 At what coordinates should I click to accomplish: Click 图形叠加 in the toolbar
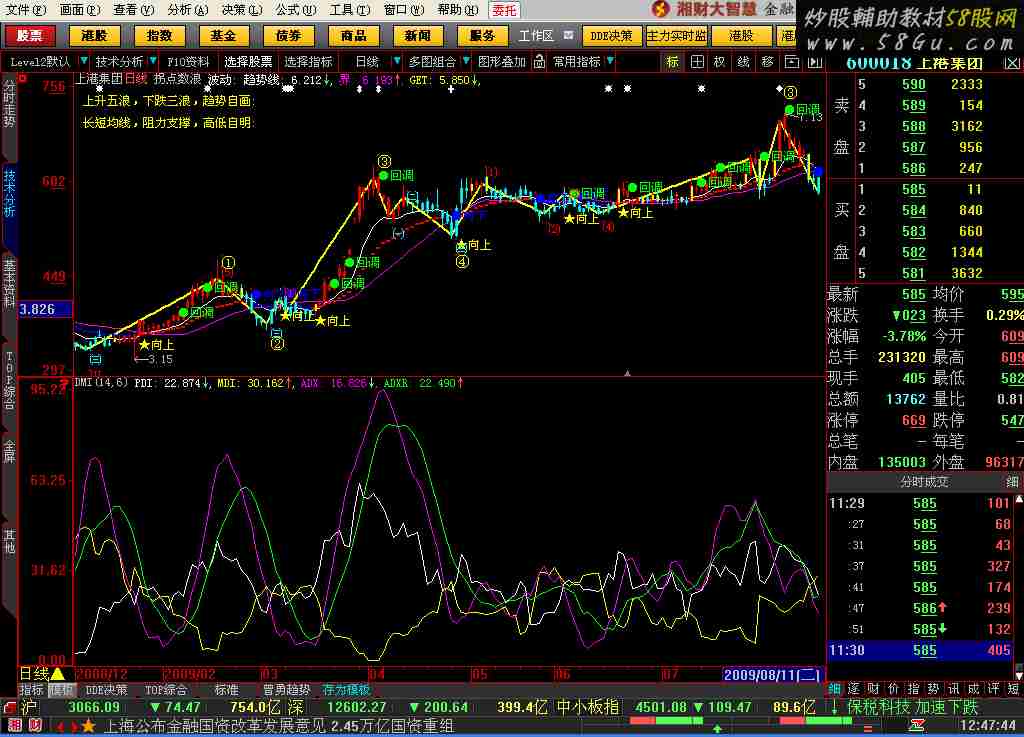pos(502,61)
